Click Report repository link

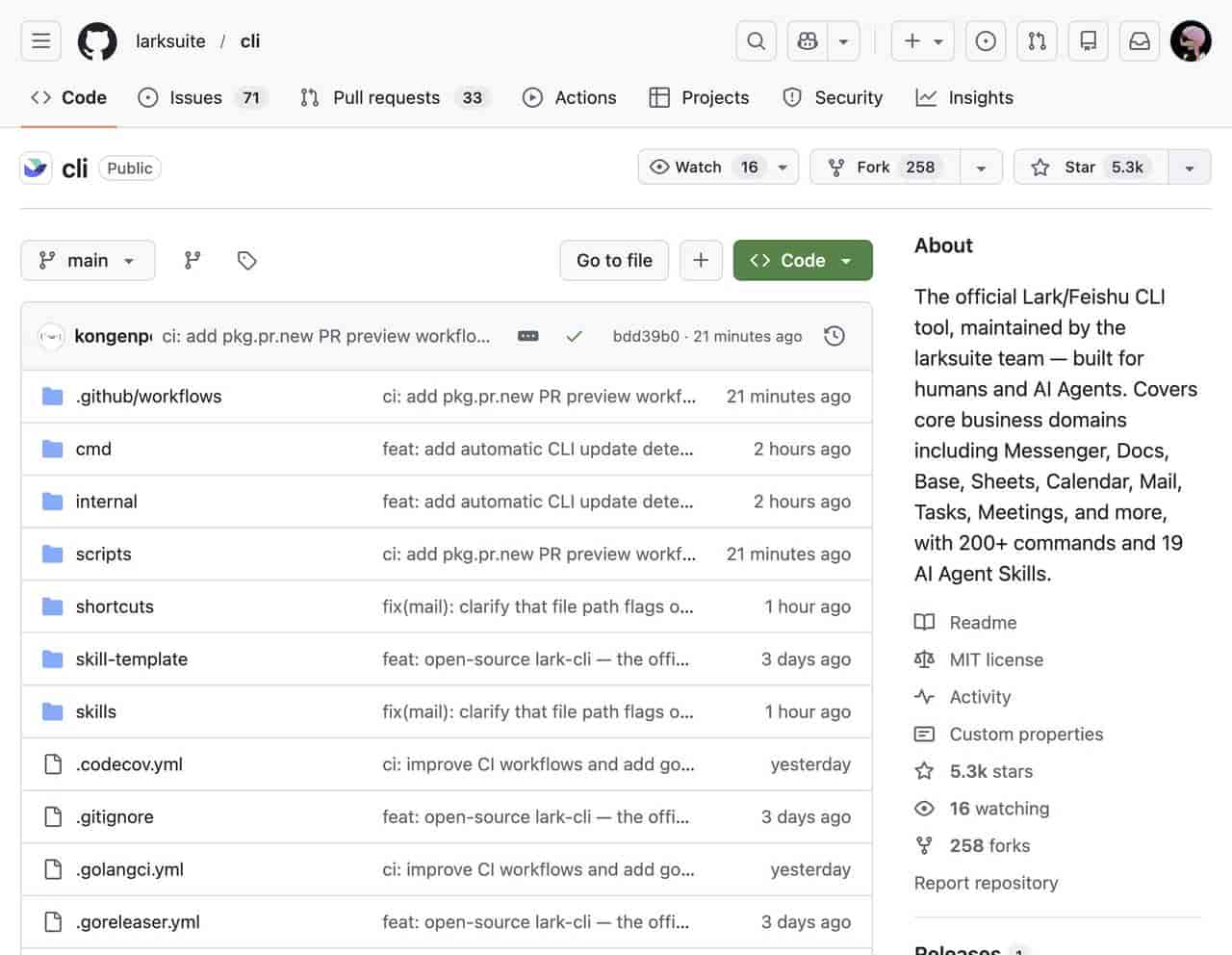pyautogui.click(x=986, y=883)
